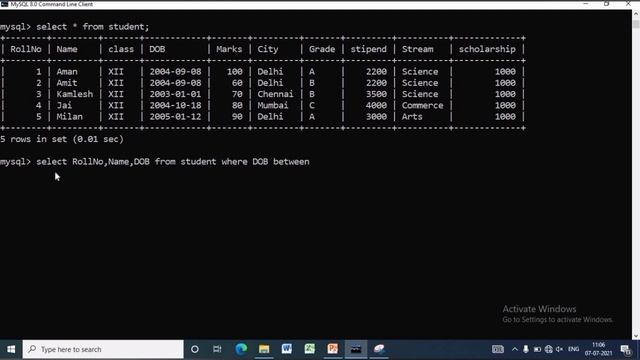
Task: Click the 'Type here to search' box
Action: (103, 349)
